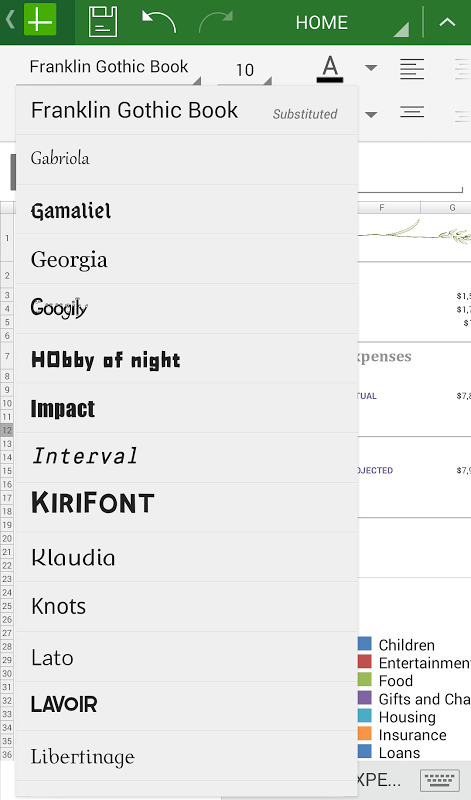
Task: Redo with the grayed arrow icon
Action: 215,22
